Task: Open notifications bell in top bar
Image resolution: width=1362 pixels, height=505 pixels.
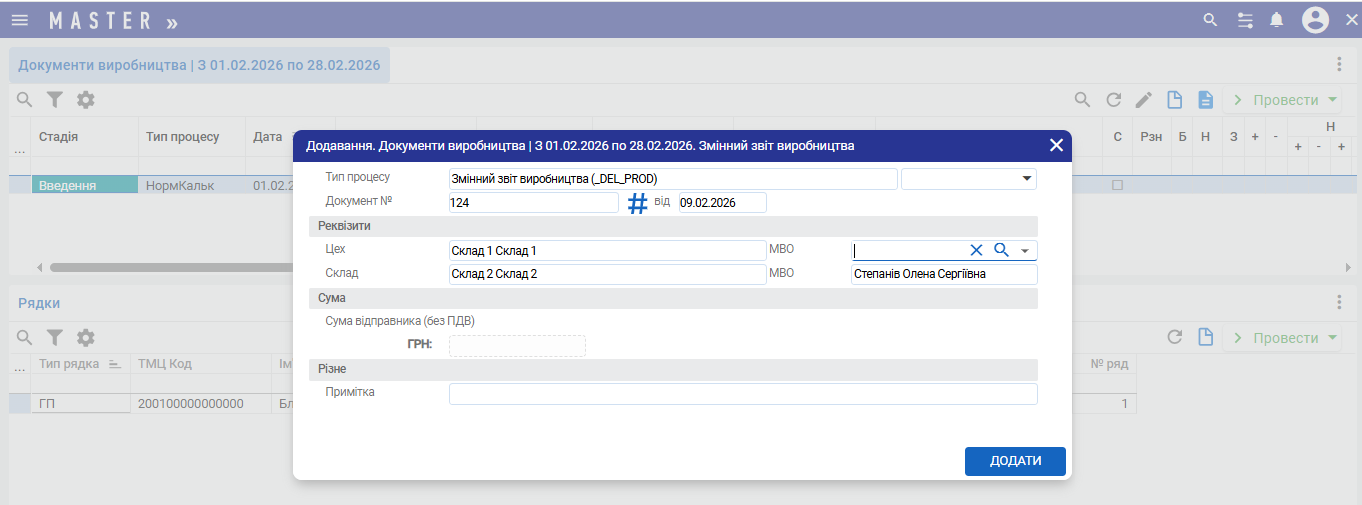Action: 1276,20
